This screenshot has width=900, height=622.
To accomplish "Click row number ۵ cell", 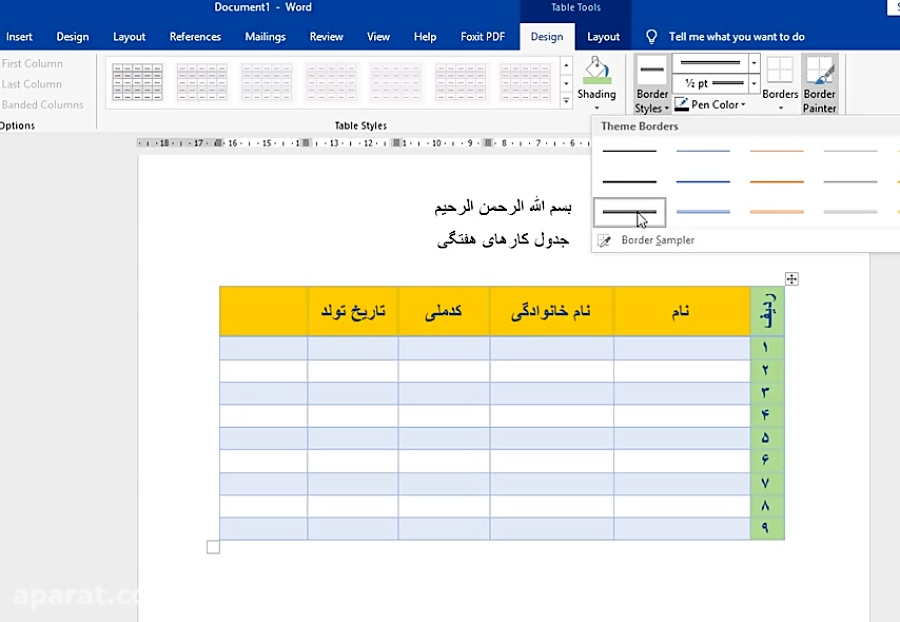I will click(x=767, y=438).
